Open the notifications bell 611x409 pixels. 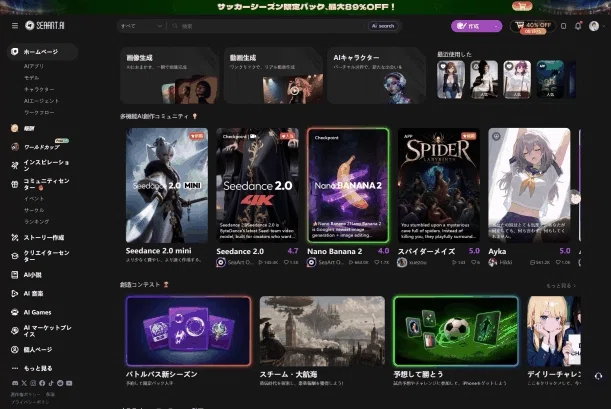coord(578,26)
